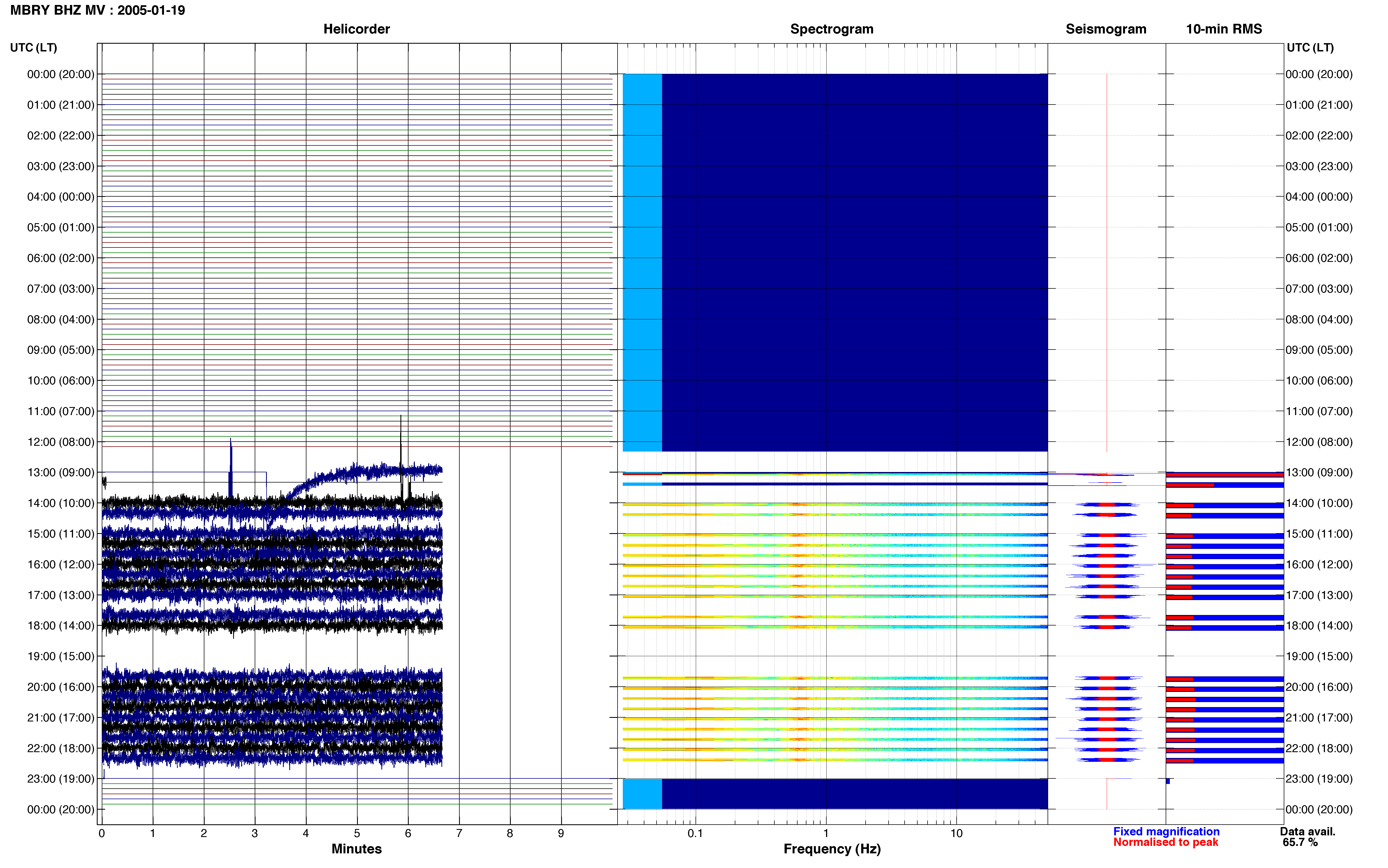Image resolution: width=1388 pixels, height=868 pixels.
Task: Click the "10" tick on the frequency axis
Action: (x=956, y=833)
